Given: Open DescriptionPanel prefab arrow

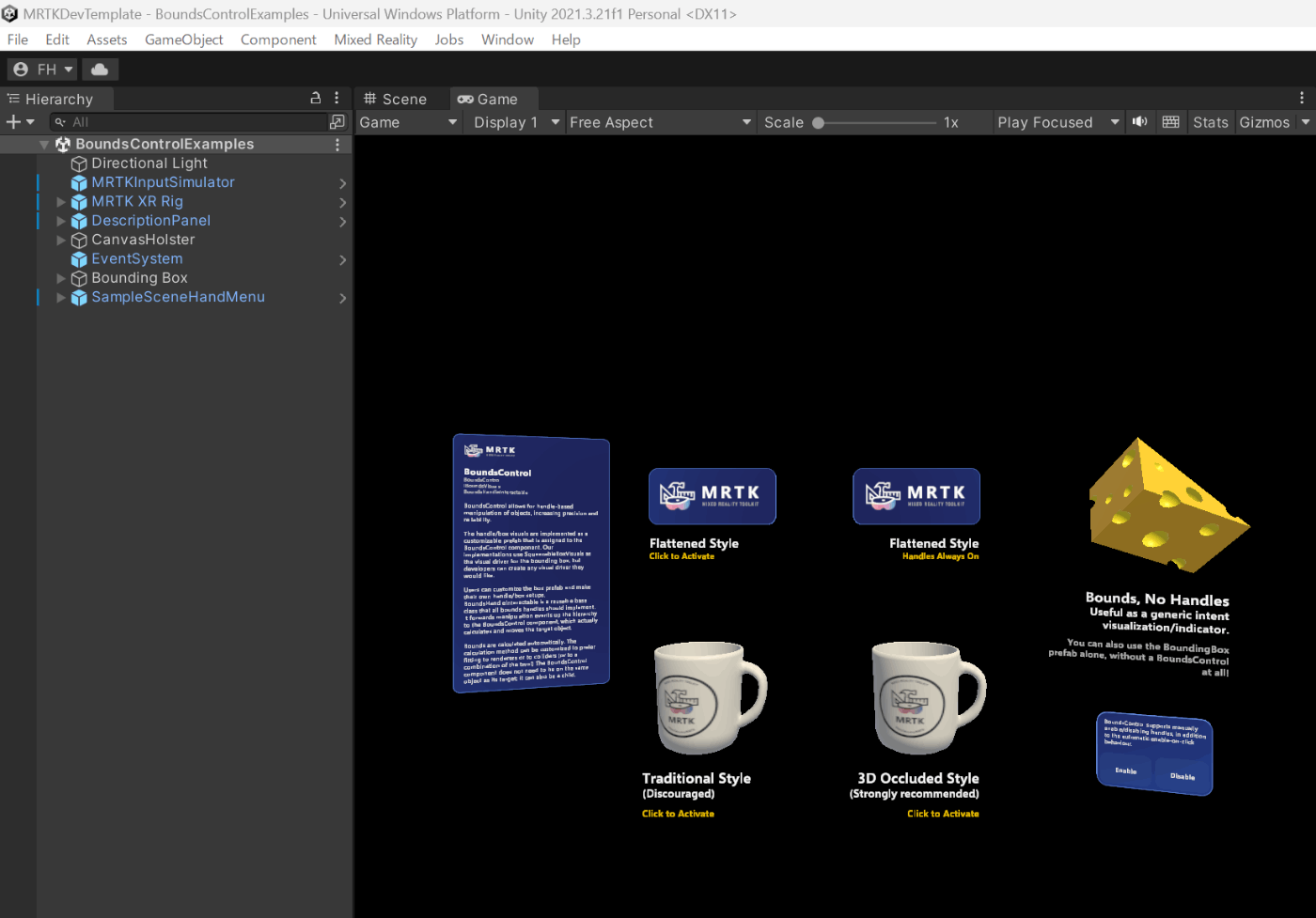Looking at the screenshot, I should tap(342, 222).
